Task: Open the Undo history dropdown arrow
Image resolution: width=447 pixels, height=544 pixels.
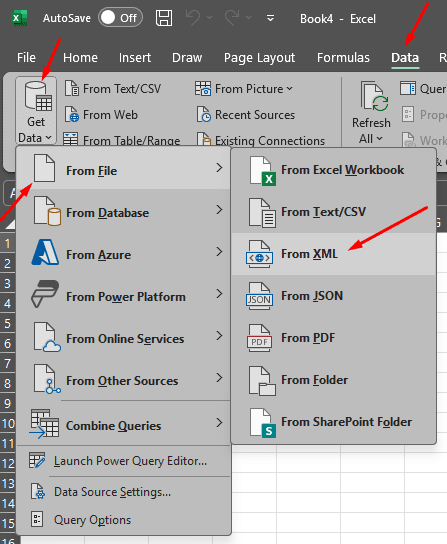Action: click(x=210, y=17)
